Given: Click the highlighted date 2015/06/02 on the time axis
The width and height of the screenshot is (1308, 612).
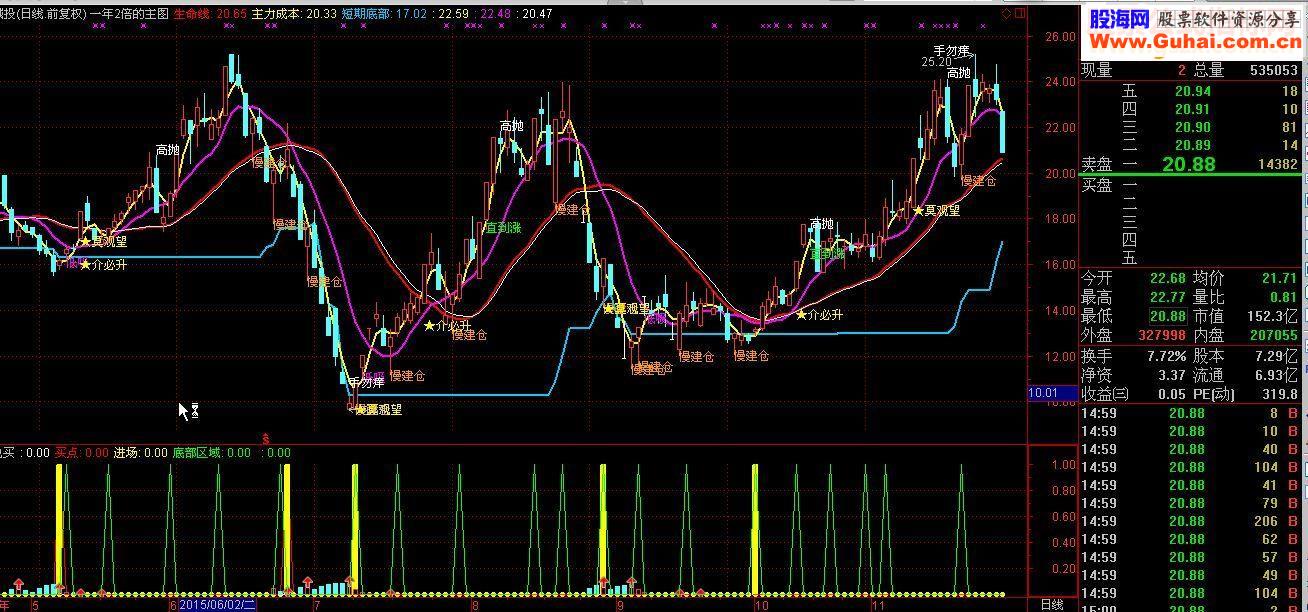Looking at the screenshot, I should [218, 605].
